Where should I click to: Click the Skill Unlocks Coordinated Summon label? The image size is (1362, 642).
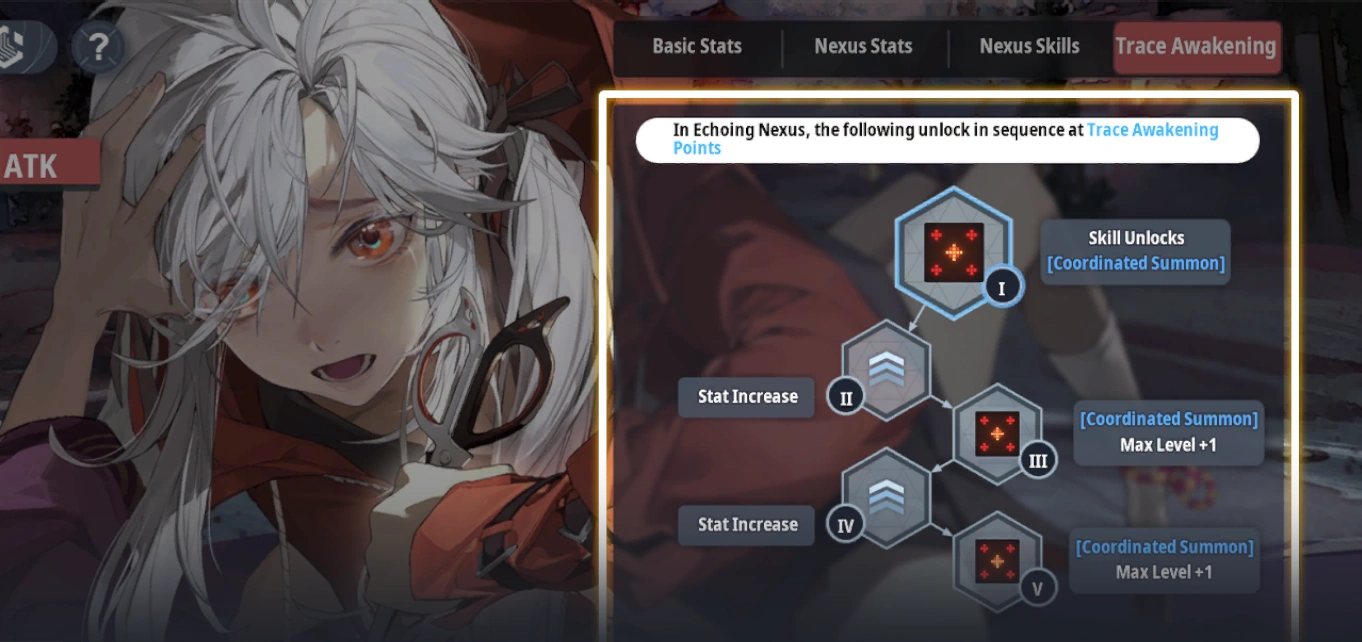point(1136,251)
